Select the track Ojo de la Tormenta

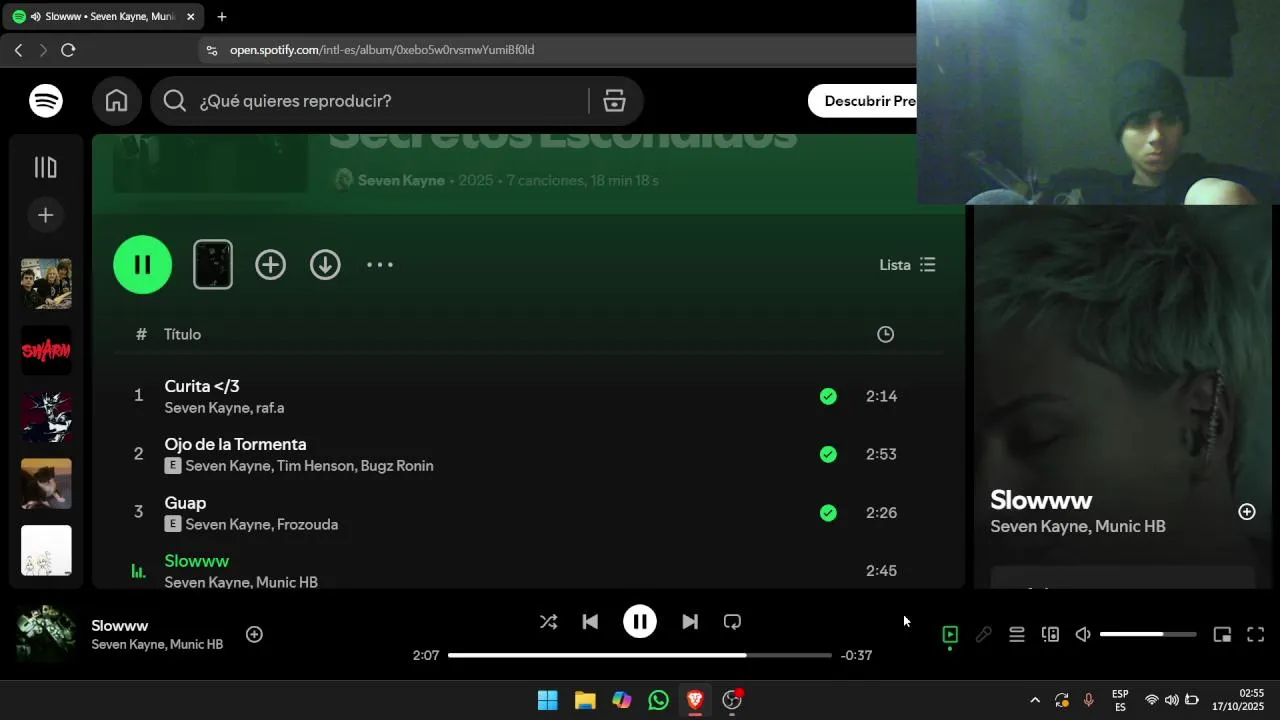coord(235,444)
